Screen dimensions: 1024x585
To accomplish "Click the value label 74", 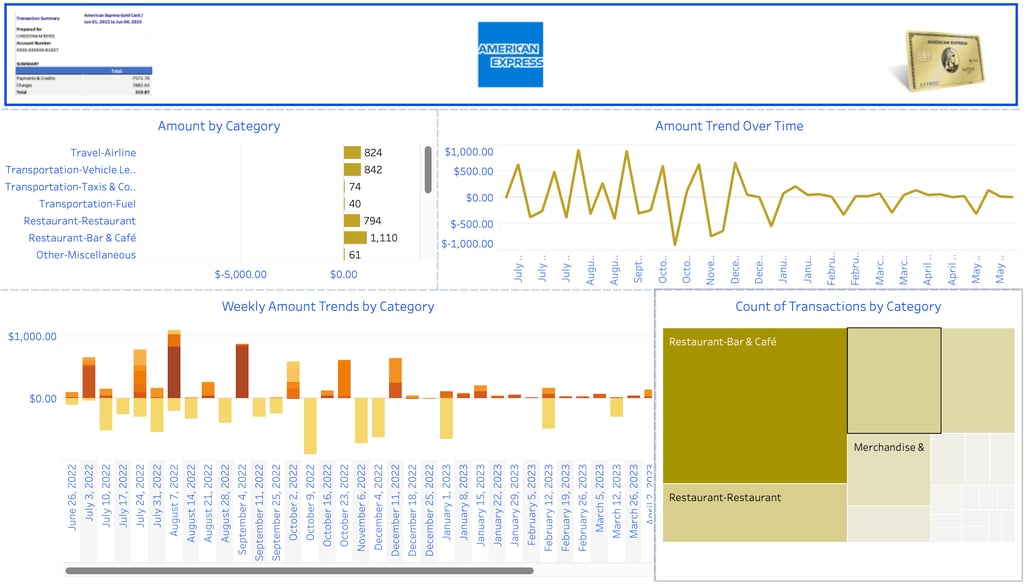I will pos(355,187).
